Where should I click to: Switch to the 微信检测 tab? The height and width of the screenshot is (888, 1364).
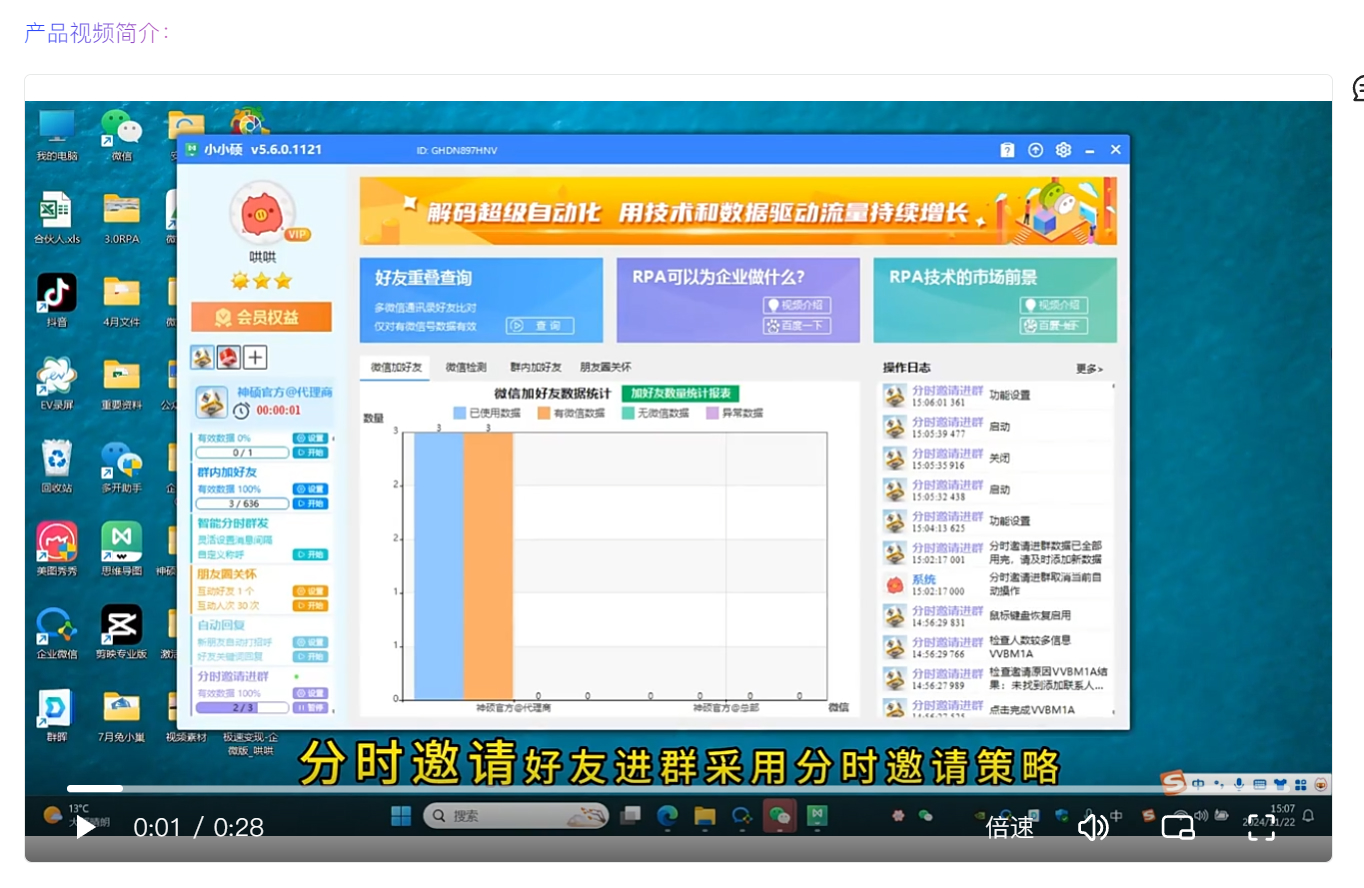(466, 367)
